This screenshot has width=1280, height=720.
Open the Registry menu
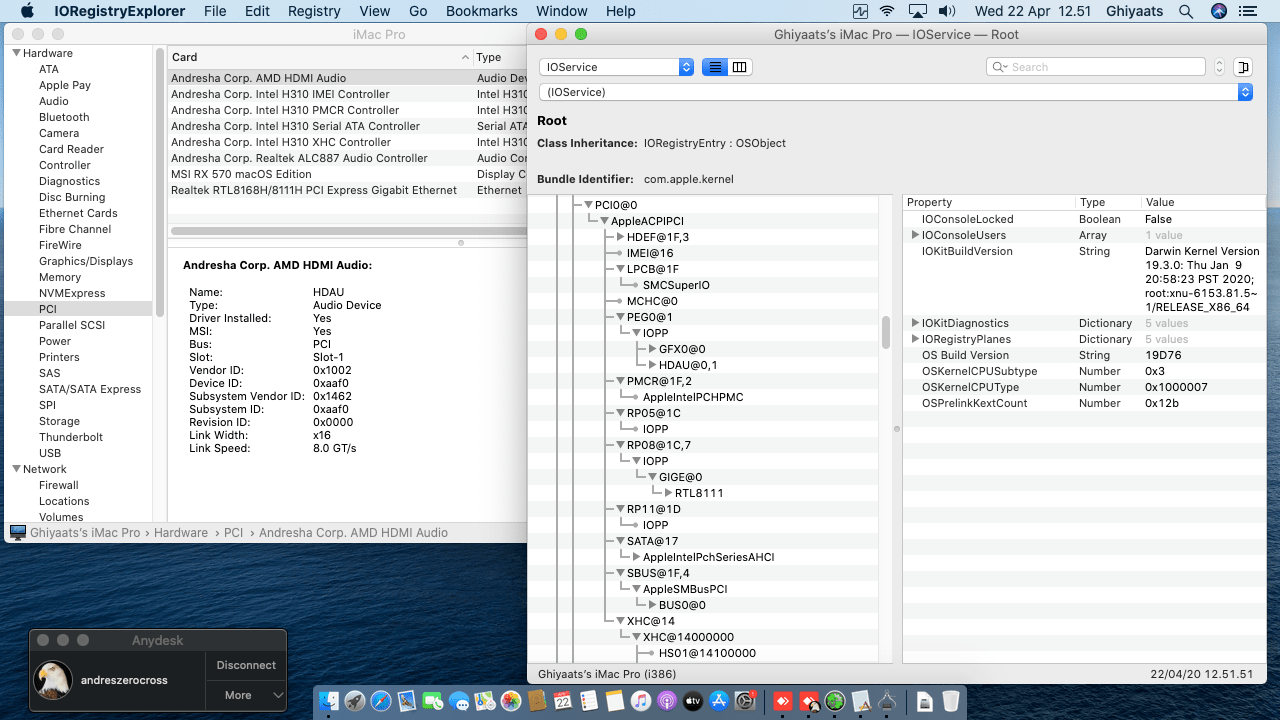tap(314, 11)
